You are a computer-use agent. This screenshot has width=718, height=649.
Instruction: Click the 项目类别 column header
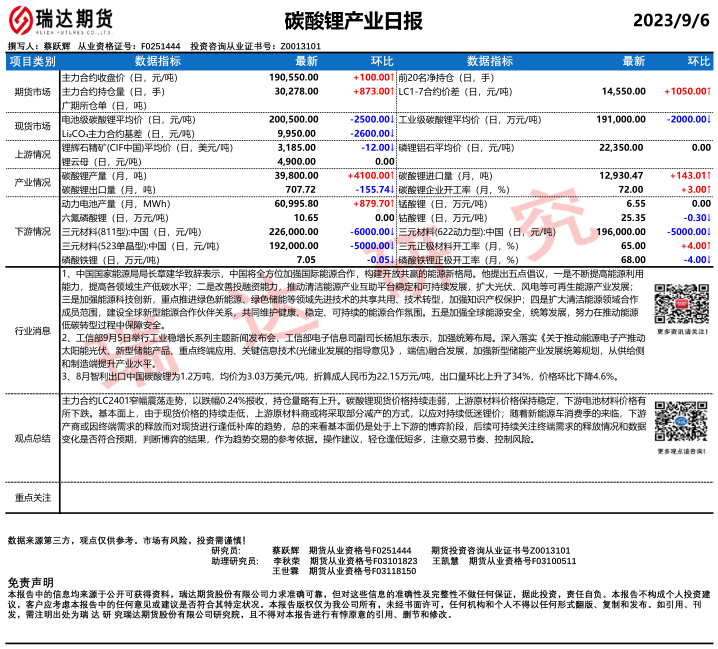pyautogui.click(x=33, y=61)
